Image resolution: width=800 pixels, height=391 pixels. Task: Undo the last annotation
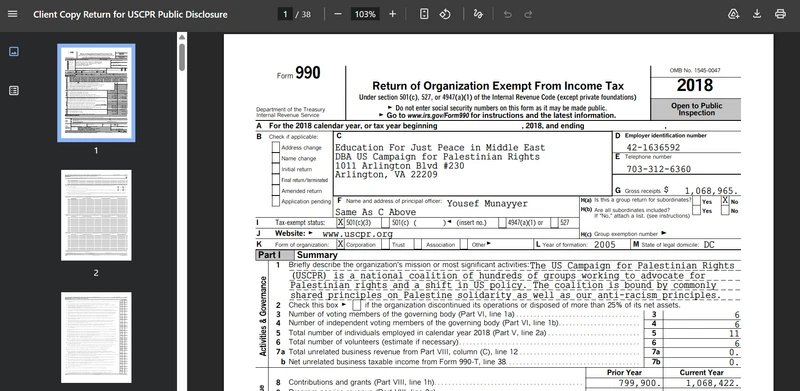pos(507,14)
